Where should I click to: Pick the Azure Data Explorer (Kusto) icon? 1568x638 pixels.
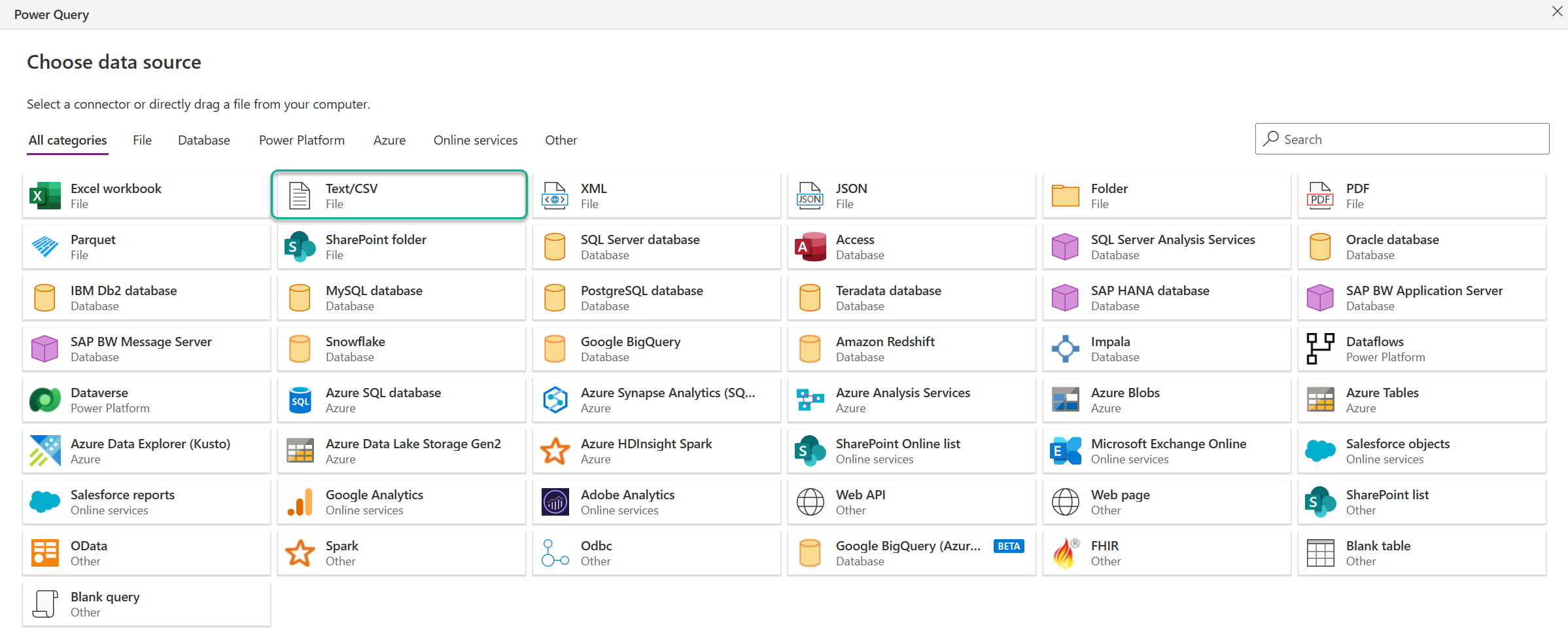pos(45,451)
